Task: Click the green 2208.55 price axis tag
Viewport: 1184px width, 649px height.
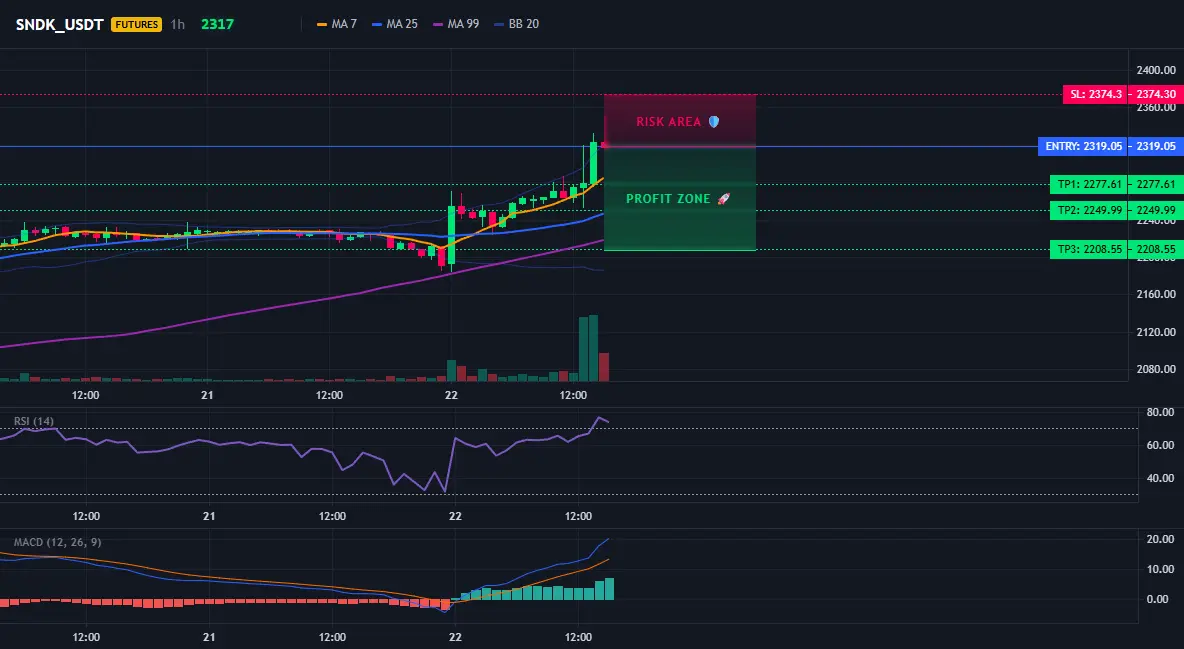Action: point(1156,249)
